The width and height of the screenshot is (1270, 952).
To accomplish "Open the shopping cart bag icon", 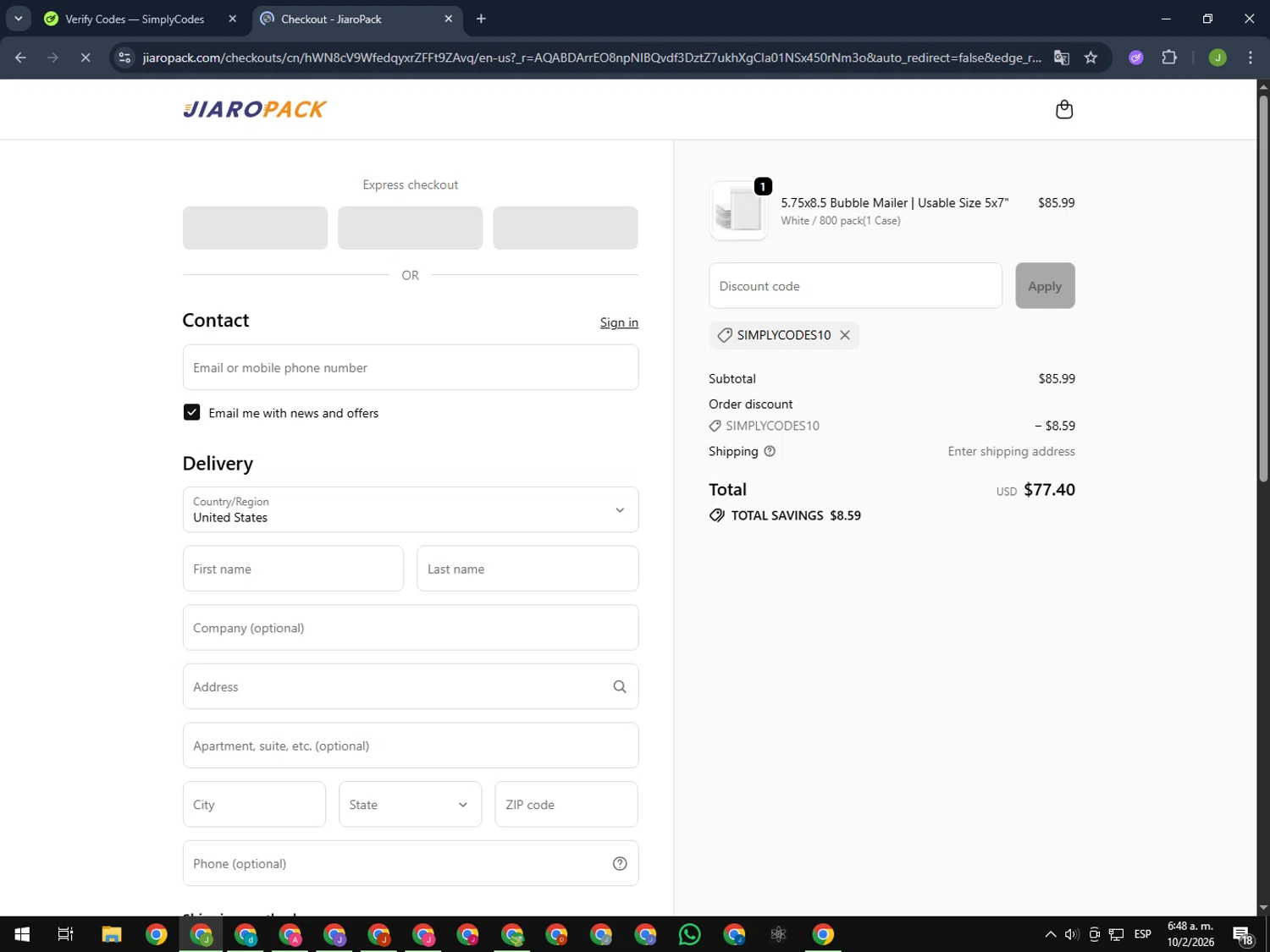I will 1064,110.
